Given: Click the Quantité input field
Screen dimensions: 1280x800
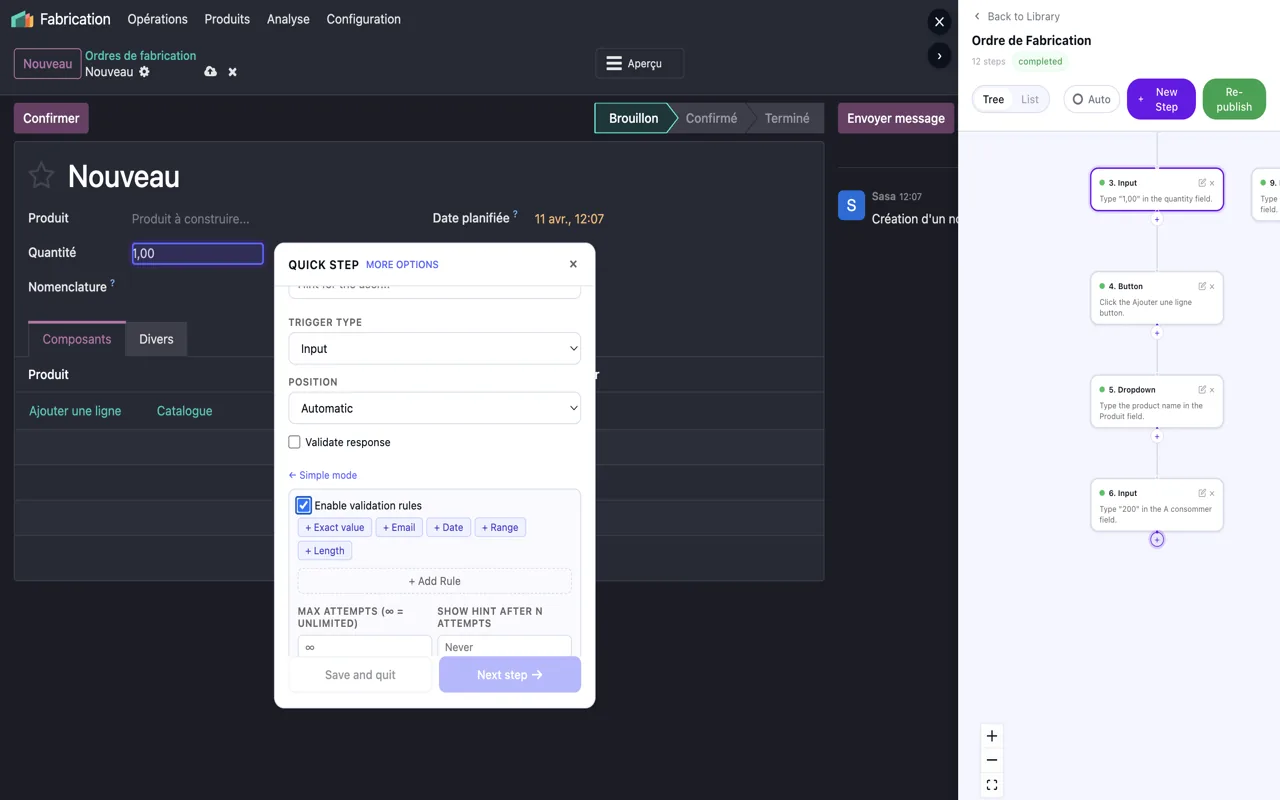Looking at the screenshot, I should [x=198, y=253].
